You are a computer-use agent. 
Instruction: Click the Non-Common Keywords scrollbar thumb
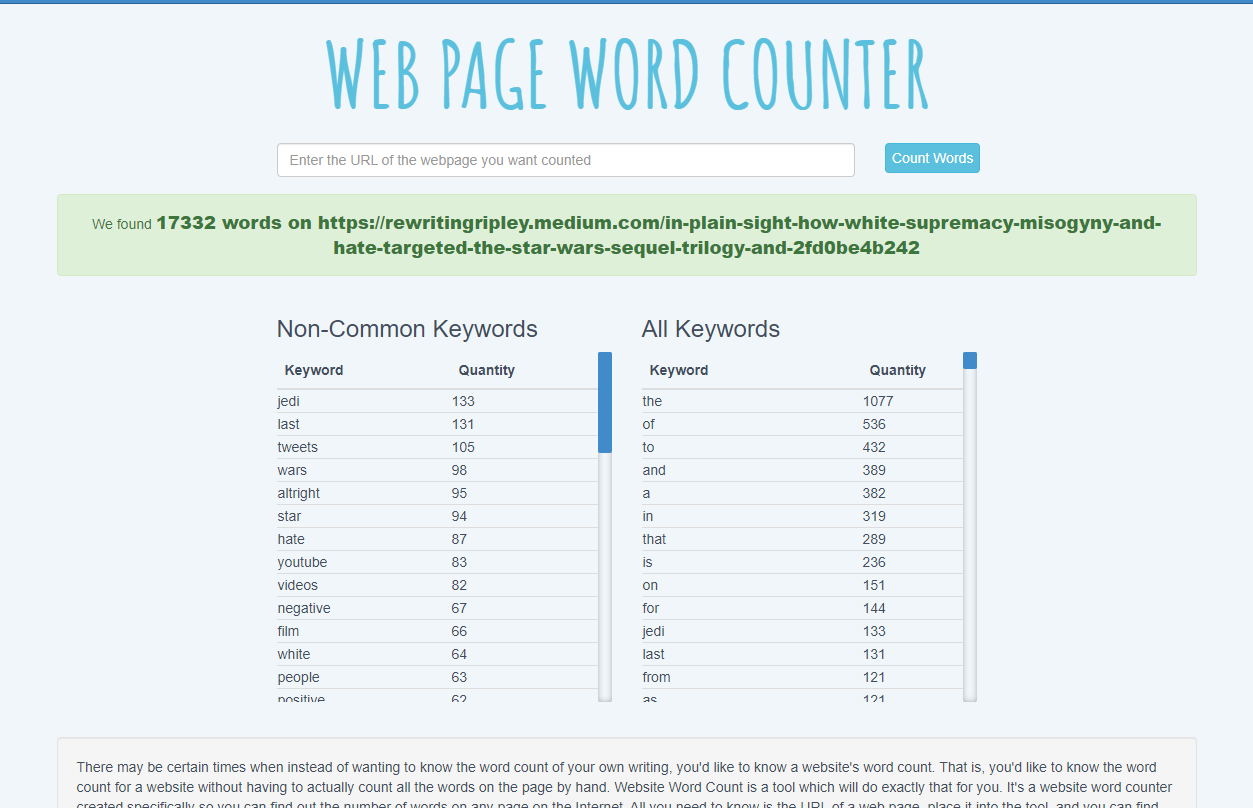tap(605, 402)
